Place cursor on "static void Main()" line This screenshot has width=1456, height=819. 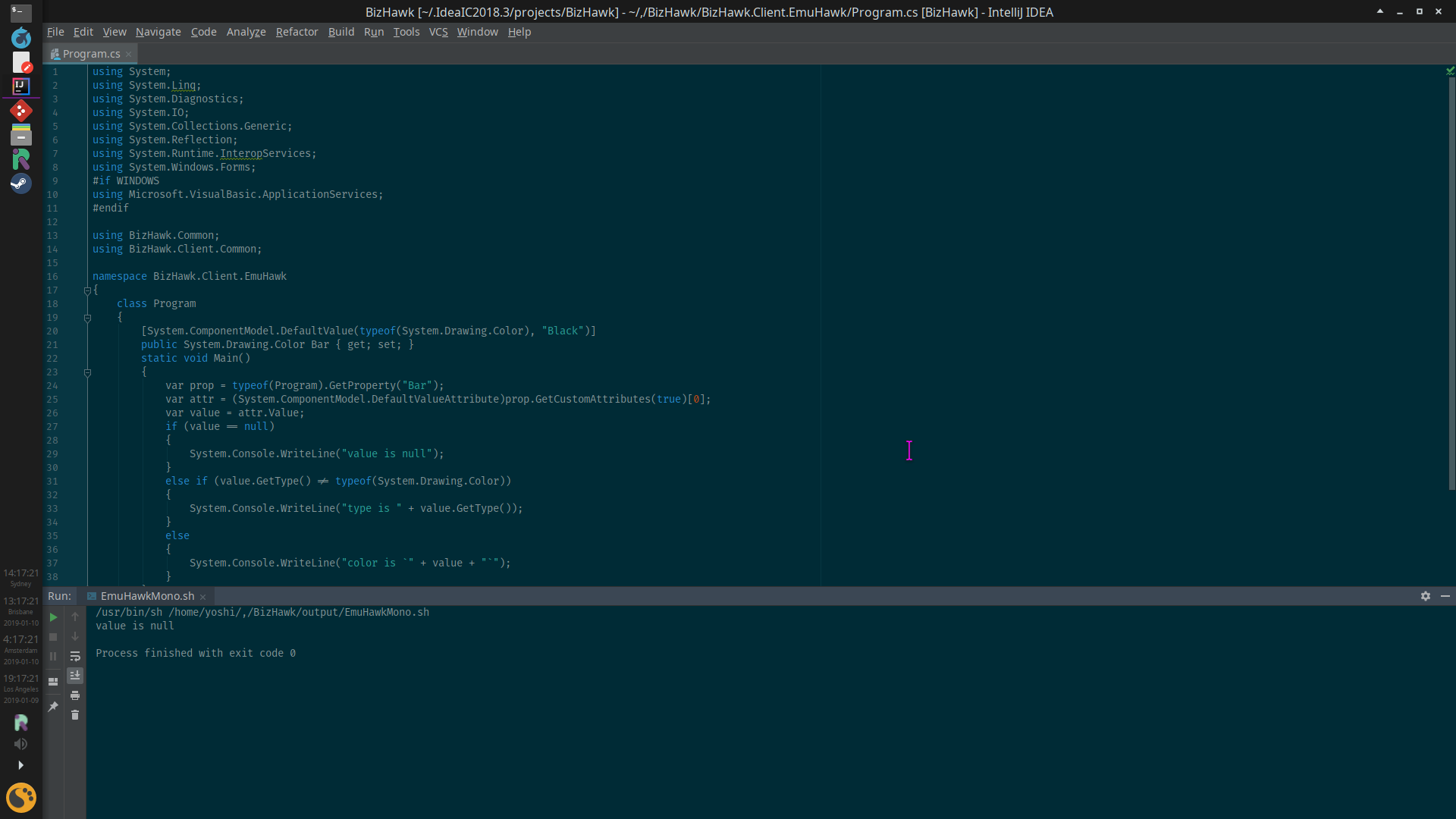pos(196,358)
